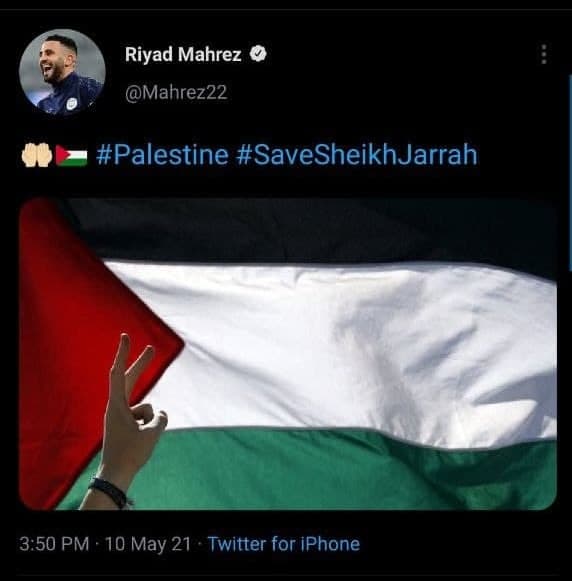
Task: Click the 10 May 21 date text
Action: [148, 544]
